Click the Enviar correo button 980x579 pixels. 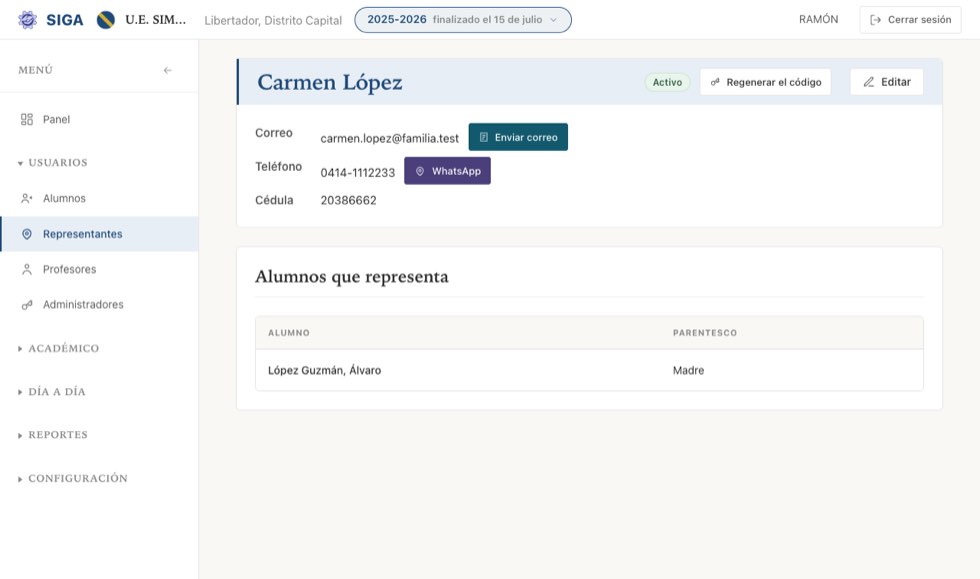pyautogui.click(x=518, y=137)
